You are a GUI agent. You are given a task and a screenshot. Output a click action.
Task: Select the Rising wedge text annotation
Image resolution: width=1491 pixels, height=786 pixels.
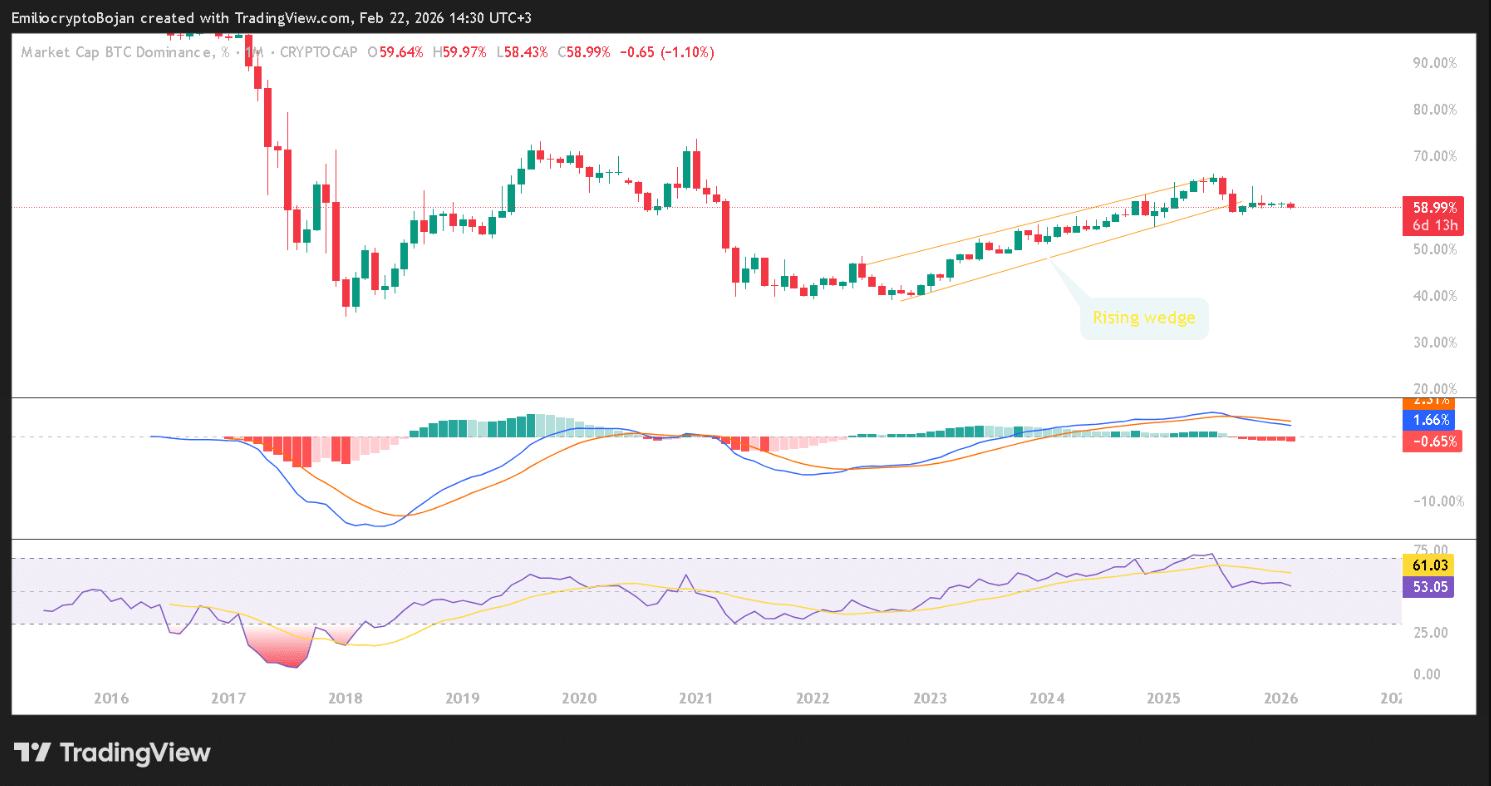(x=1144, y=319)
